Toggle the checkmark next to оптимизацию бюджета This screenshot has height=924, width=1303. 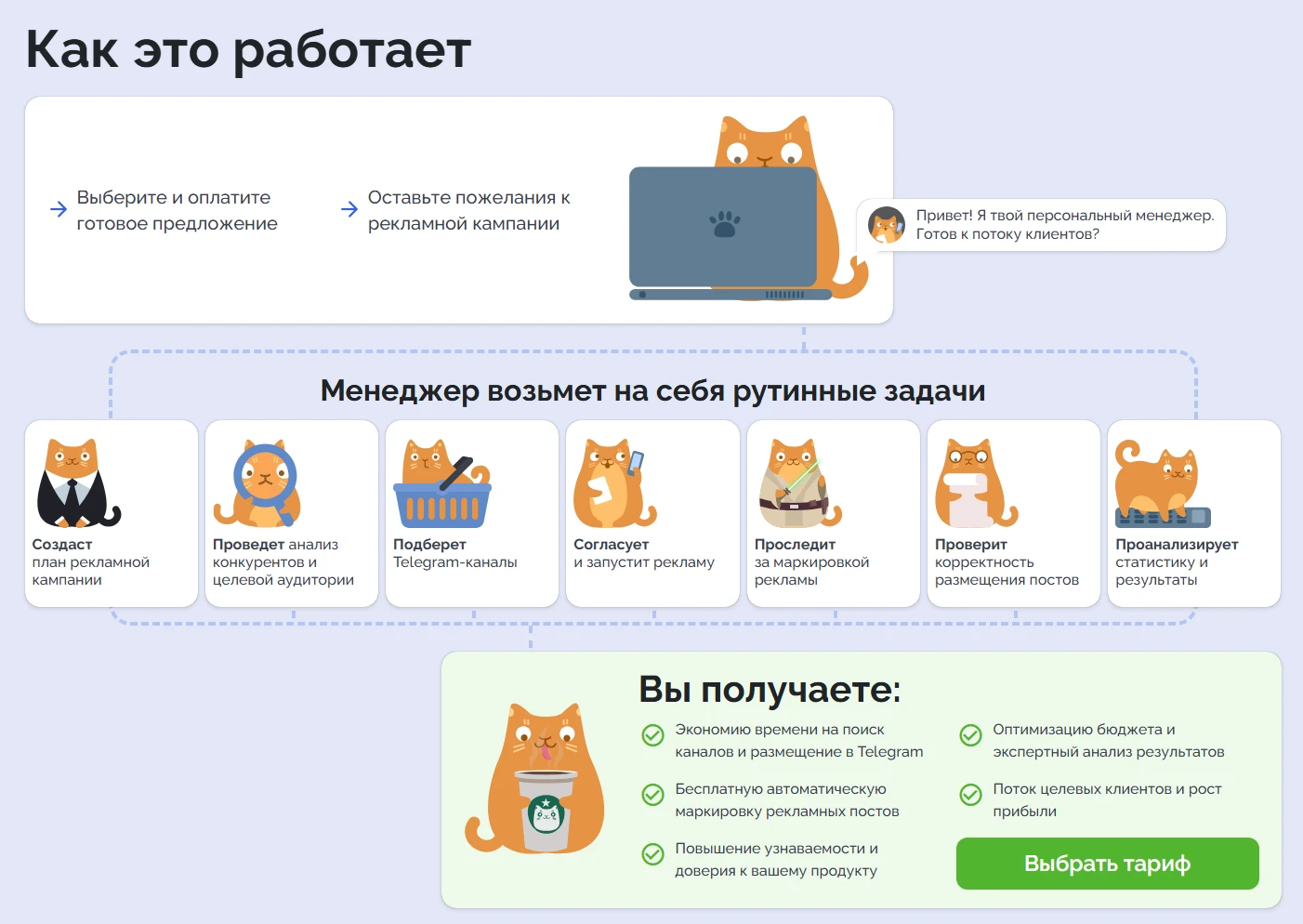coord(971,735)
